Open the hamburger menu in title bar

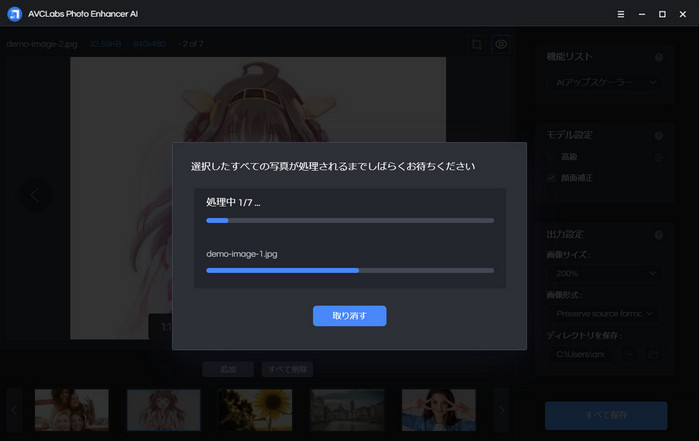point(621,14)
